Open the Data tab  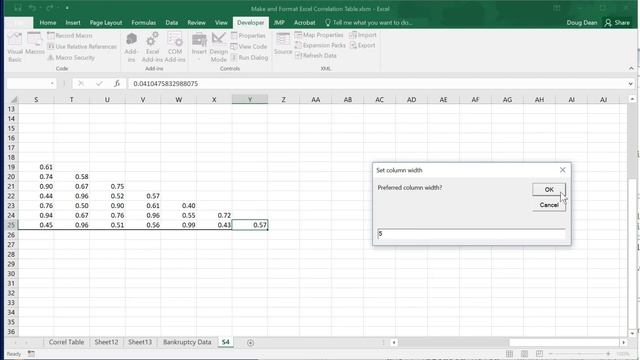(x=172, y=23)
